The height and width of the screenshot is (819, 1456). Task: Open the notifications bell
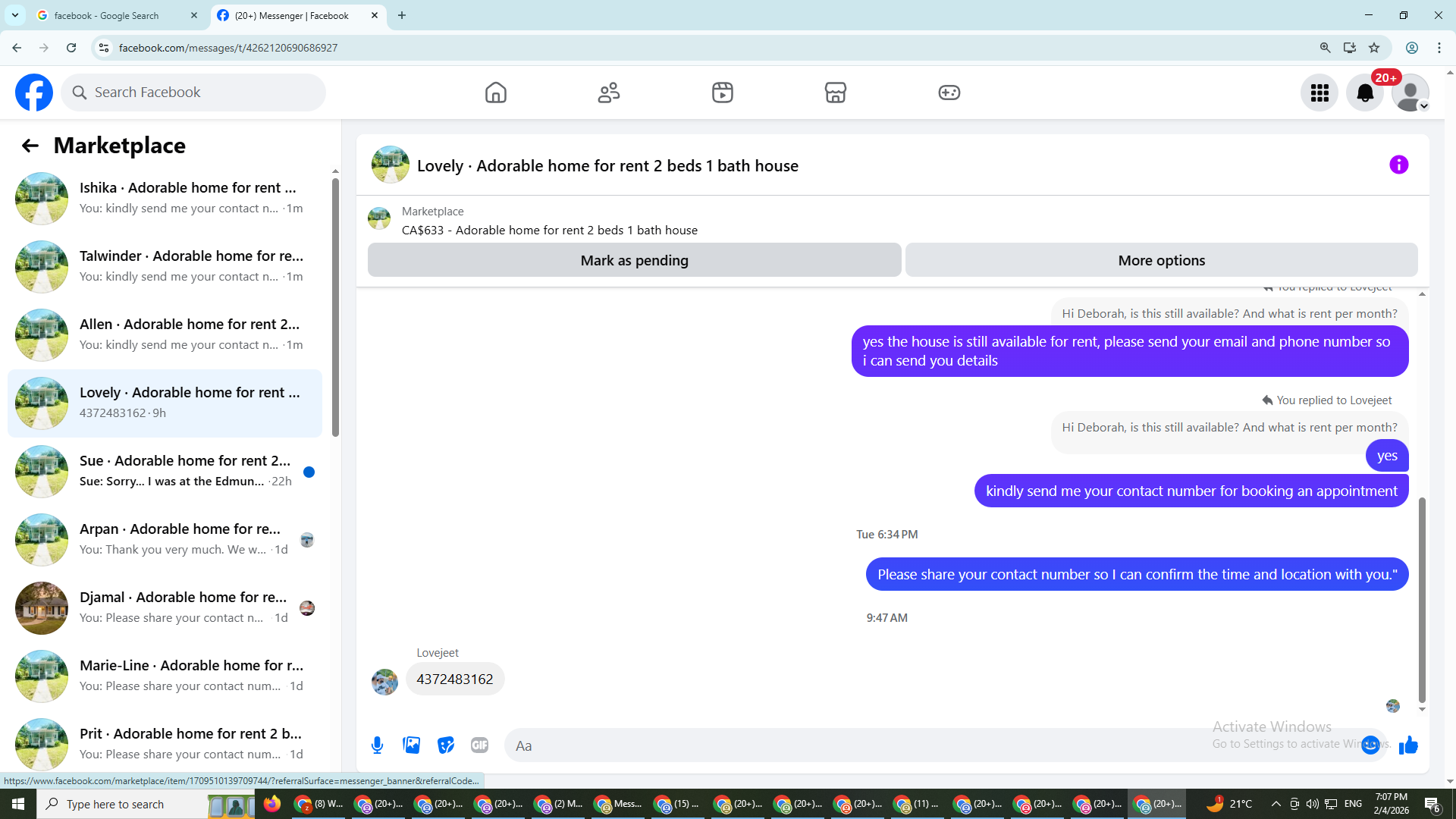[x=1364, y=93]
